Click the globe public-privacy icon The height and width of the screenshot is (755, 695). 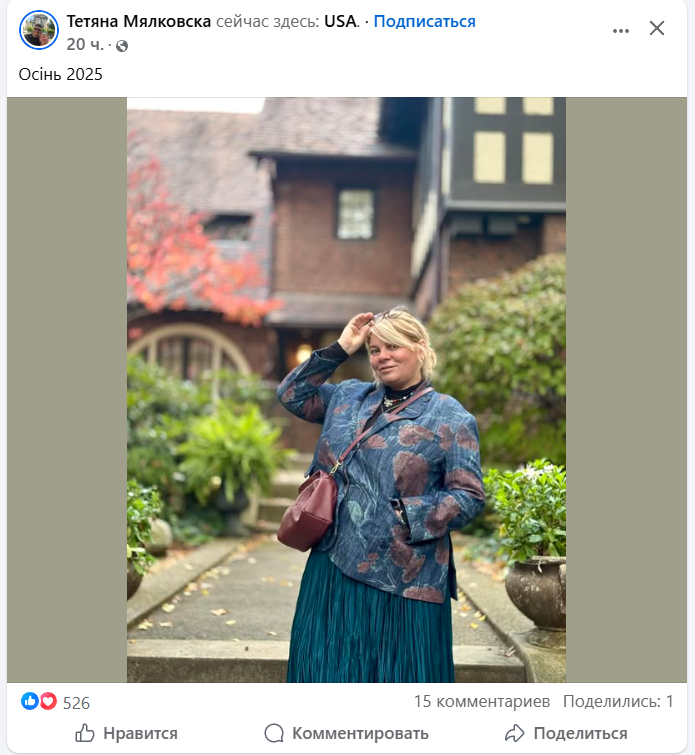[x=122, y=45]
